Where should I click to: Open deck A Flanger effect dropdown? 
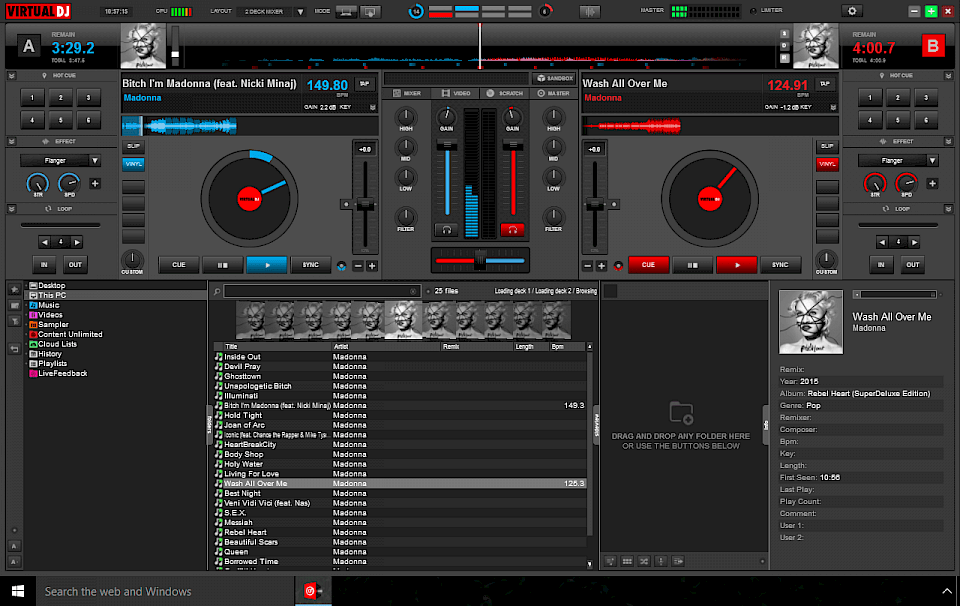[x=95, y=160]
